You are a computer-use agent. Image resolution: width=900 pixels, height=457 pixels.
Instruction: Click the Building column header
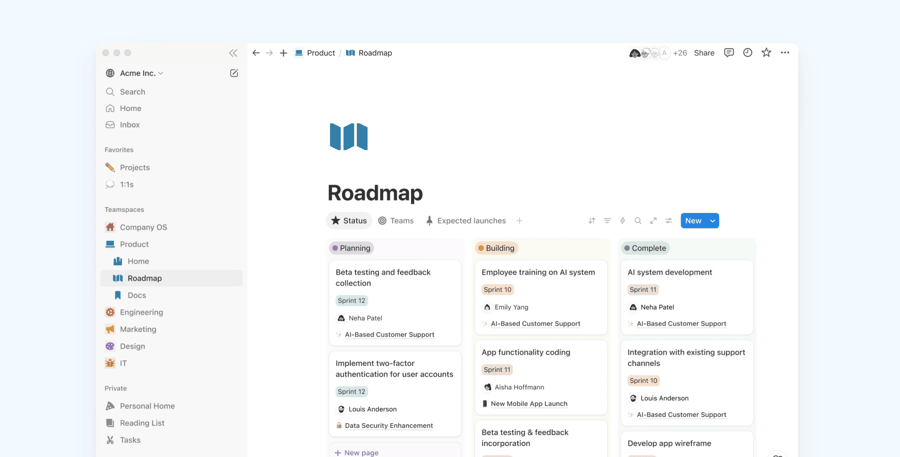pyautogui.click(x=496, y=249)
